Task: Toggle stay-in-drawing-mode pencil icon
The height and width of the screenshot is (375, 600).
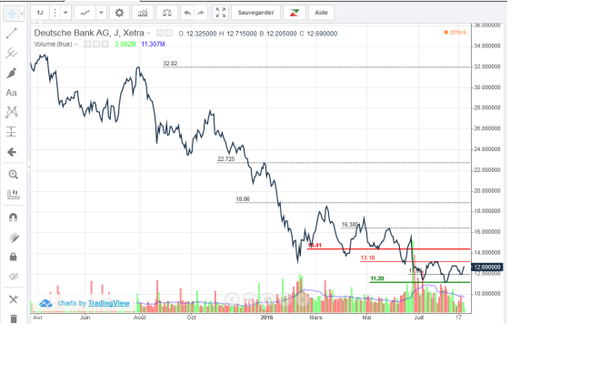Action: coord(13,237)
